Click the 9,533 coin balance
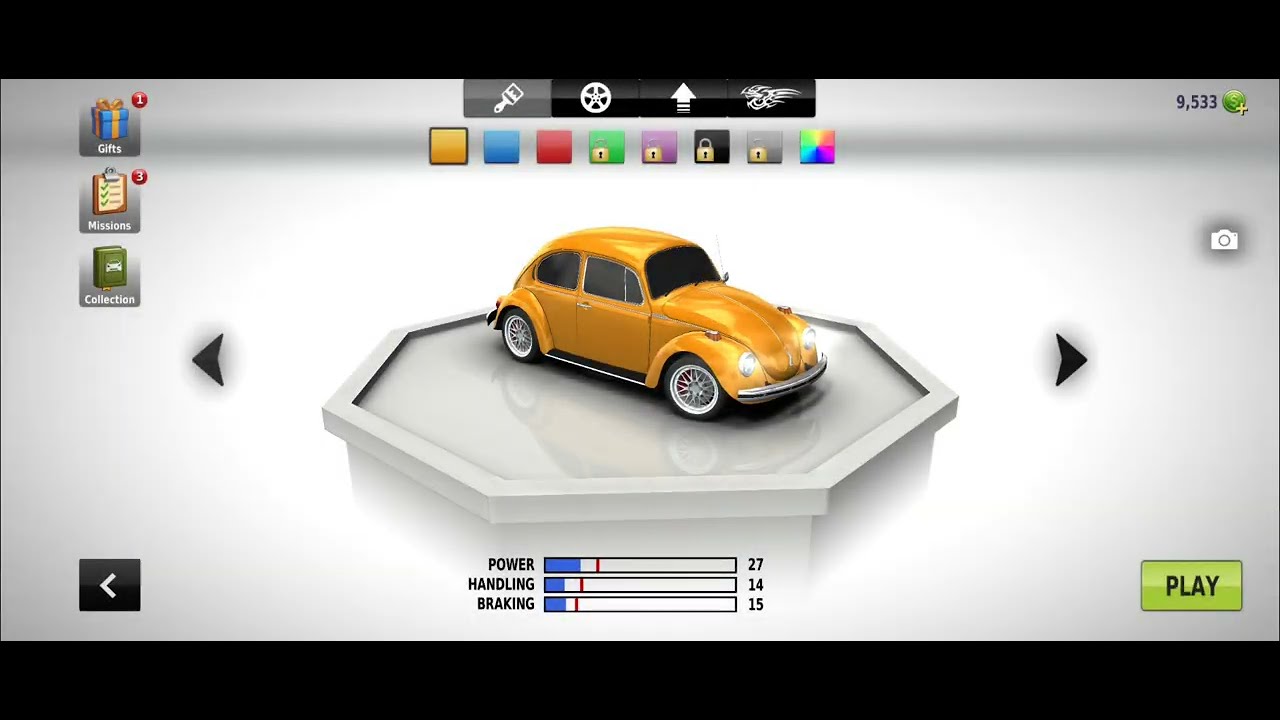Screen dimensions: 1280x720 (x=1196, y=102)
